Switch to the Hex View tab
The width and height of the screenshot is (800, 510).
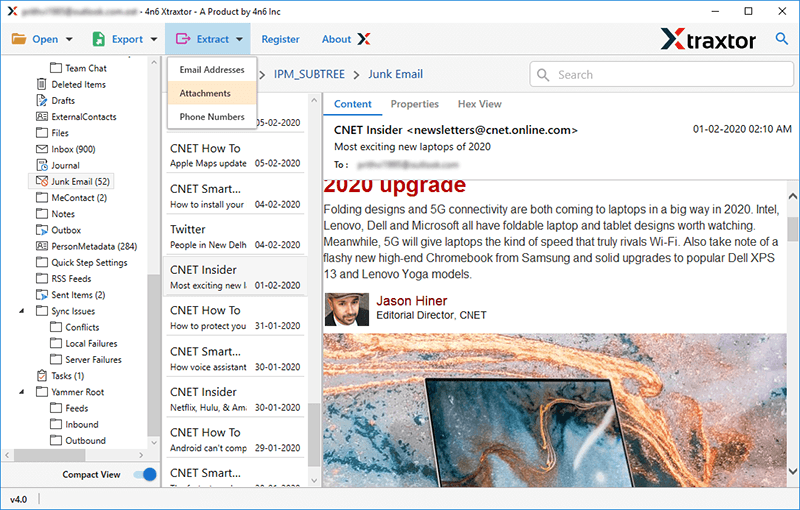click(x=479, y=104)
